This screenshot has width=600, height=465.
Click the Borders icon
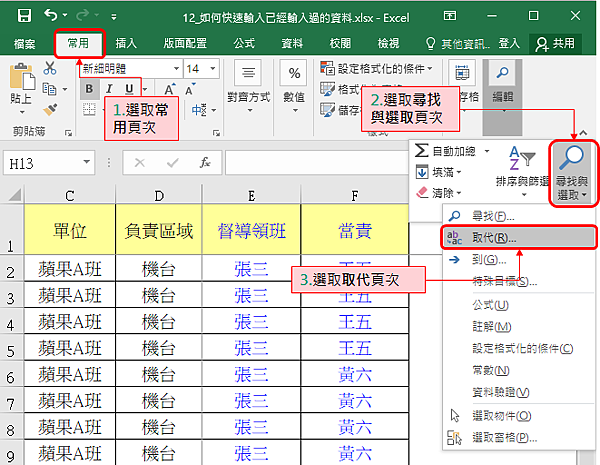tap(89, 109)
